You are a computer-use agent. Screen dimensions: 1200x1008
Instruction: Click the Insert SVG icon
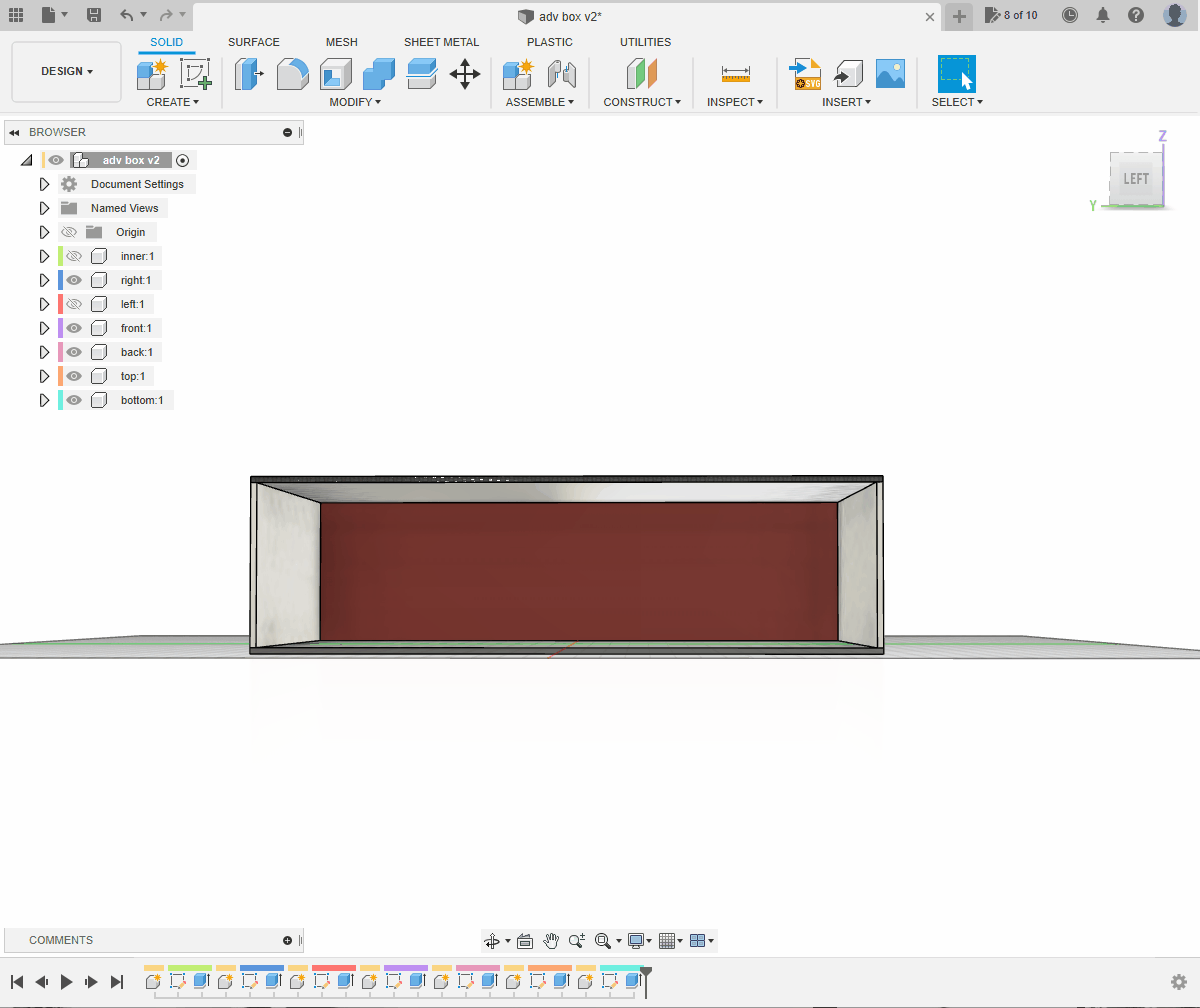(805, 74)
